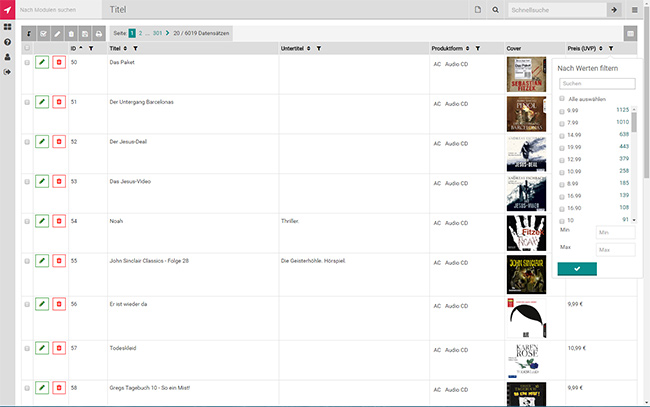Open the user profile icon in the sidebar
650x407 pixels.
tap(7, 57)
